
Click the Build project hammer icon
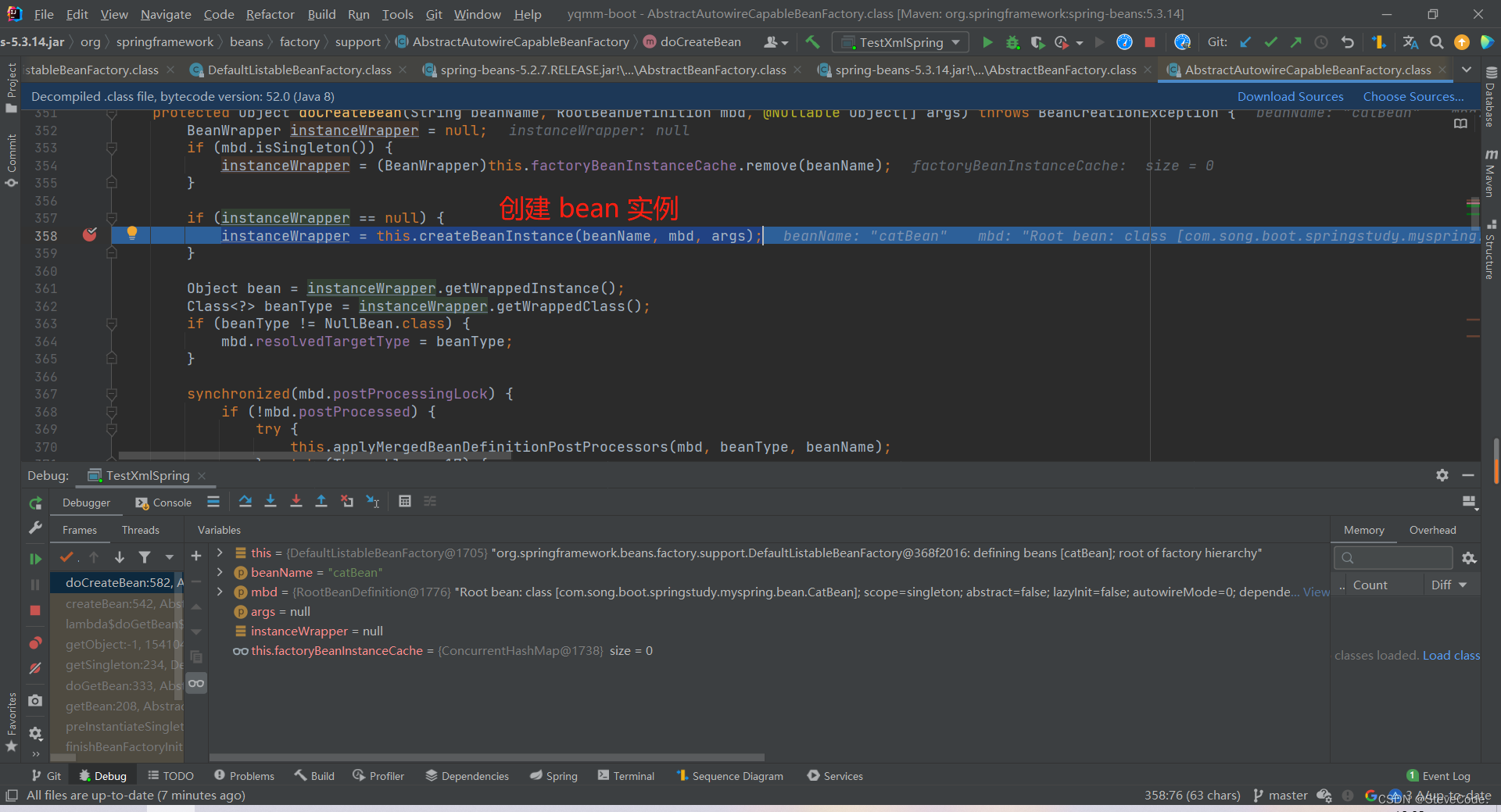coord(812,42)
